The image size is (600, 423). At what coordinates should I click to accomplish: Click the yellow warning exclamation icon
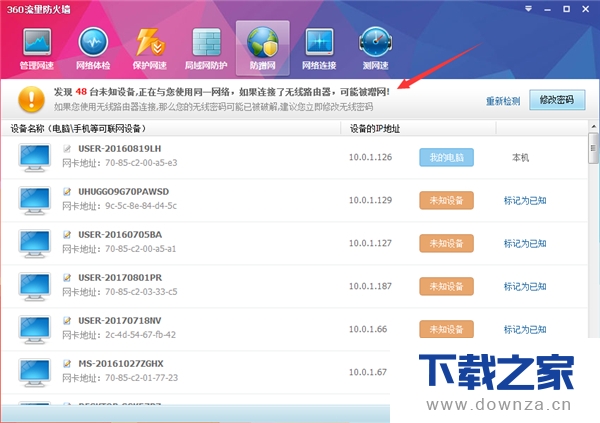31,99
